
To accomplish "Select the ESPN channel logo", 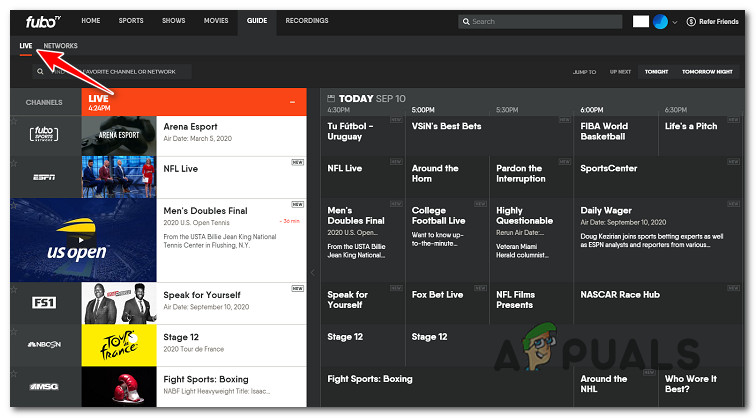I will [x=44, y=177].
